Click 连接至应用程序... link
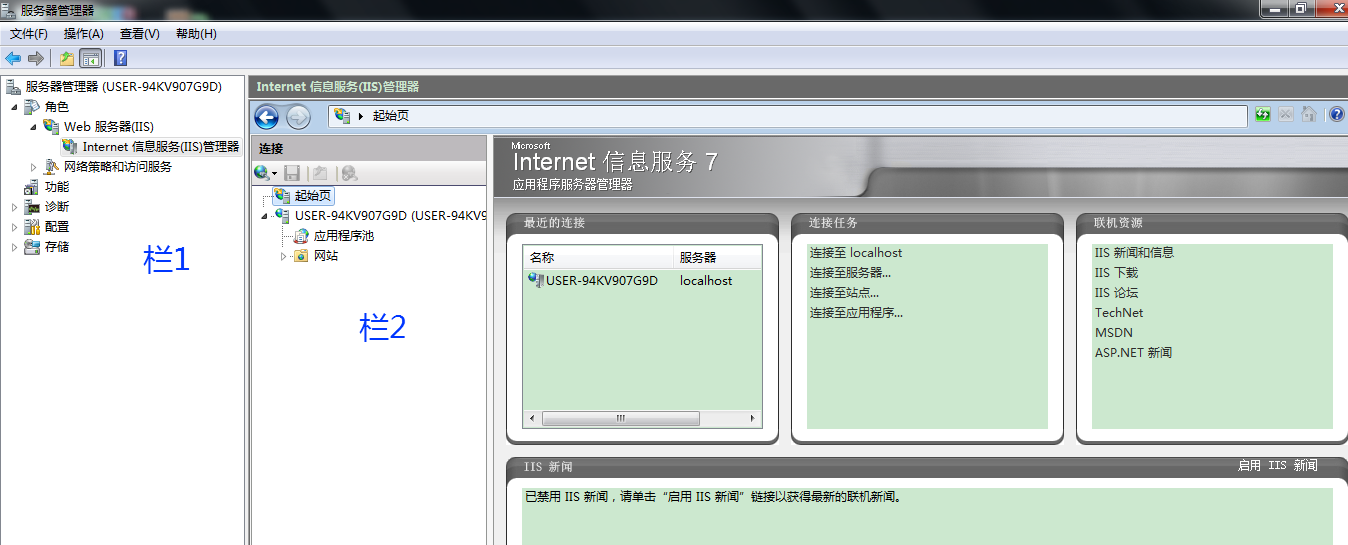Viewport: 1348px width, 545px height. pyautogui.click(x=856, y=313)
